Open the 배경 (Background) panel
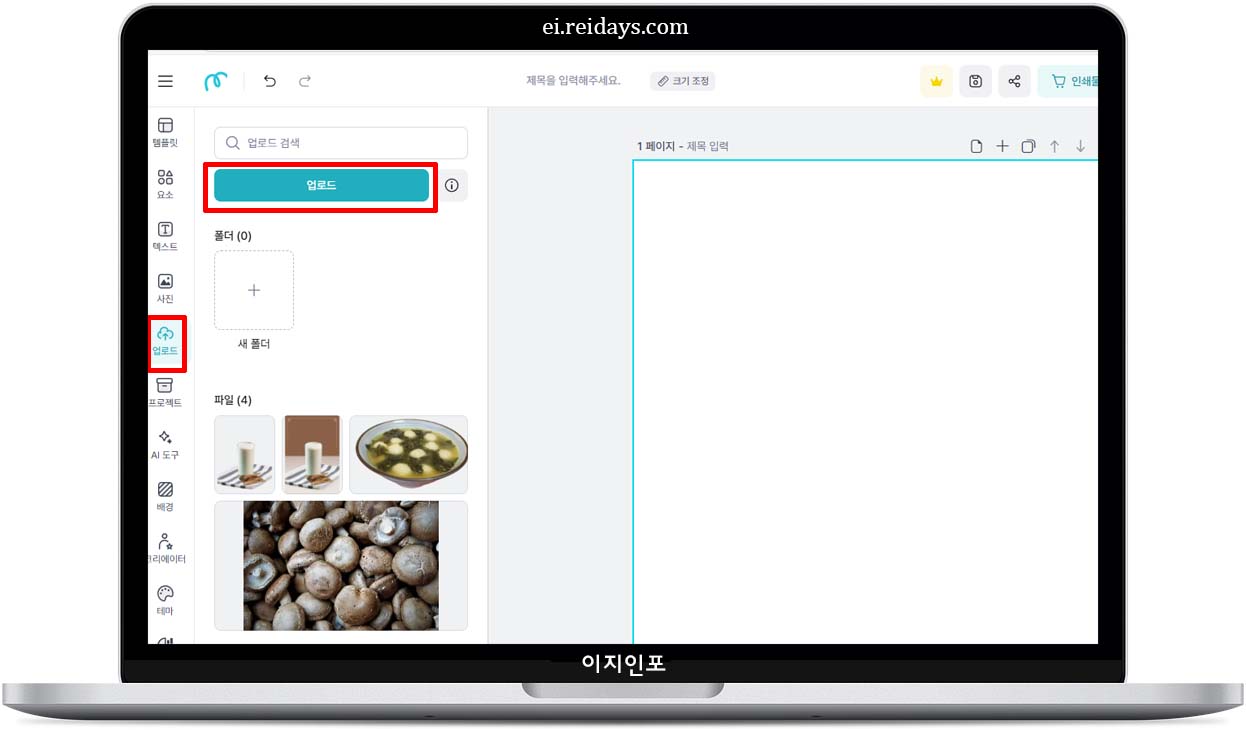This screenshot has width=1246, height=730. 165,494
